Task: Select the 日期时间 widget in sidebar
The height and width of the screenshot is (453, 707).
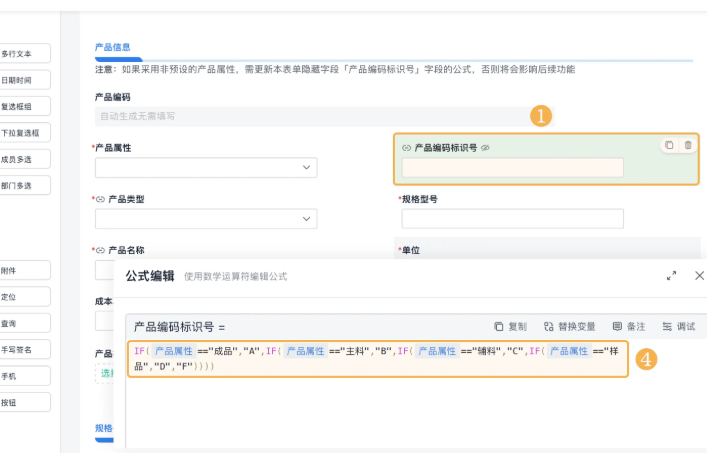Action: pyautogui.click(x=25, y=80)
